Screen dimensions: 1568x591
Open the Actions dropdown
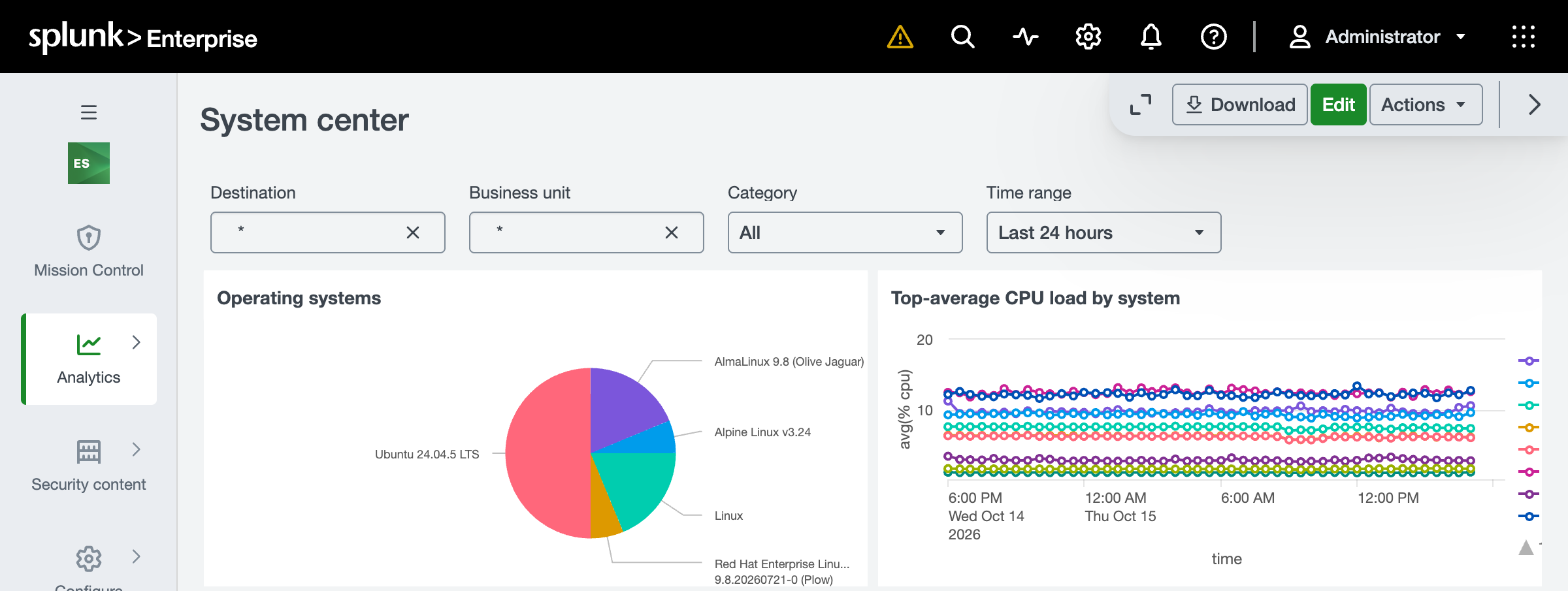(1426, 104)
